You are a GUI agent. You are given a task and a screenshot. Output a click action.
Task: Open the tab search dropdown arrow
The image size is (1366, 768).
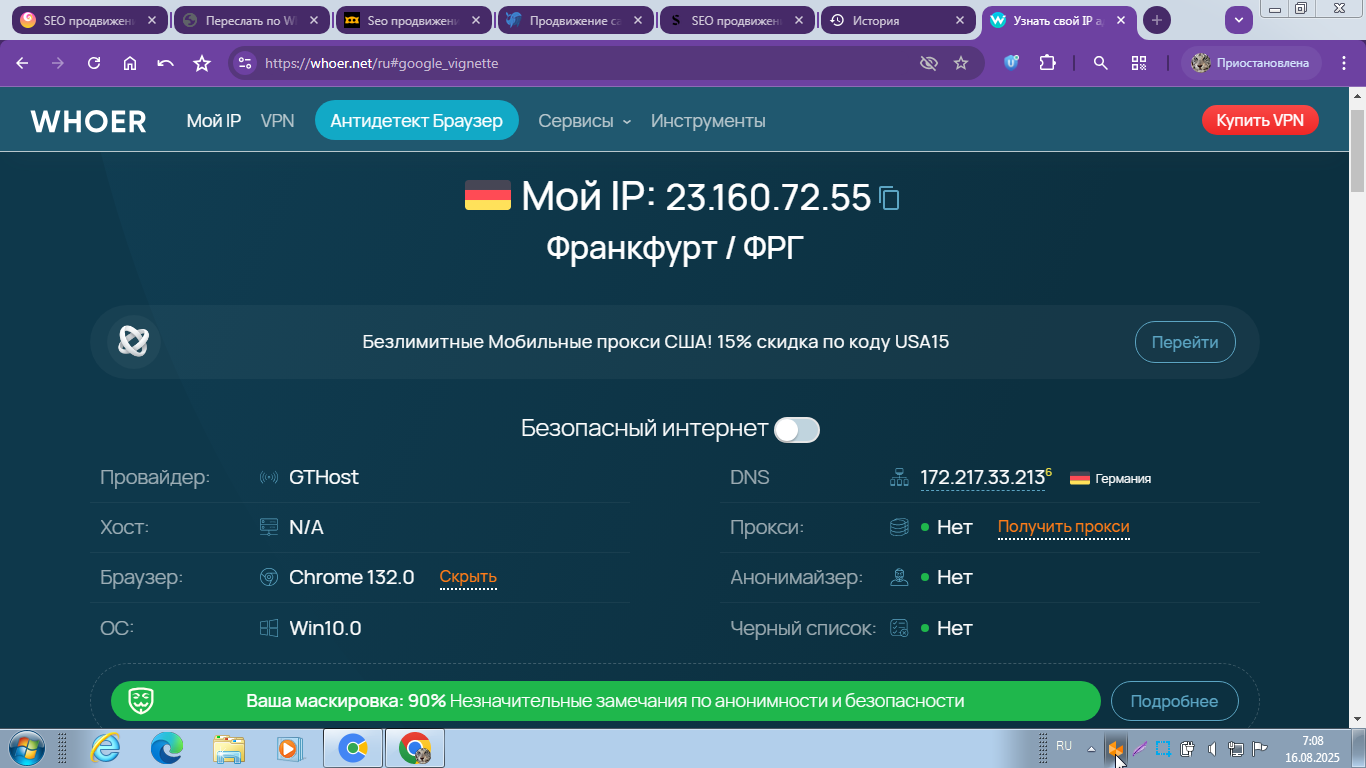[1239, 20]
